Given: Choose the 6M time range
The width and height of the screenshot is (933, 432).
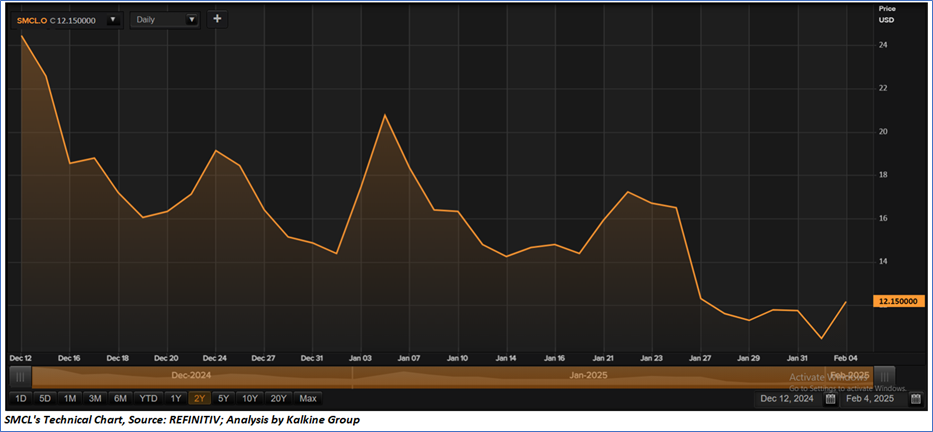Looking at the screenshot, I should [x=120, y=399].
